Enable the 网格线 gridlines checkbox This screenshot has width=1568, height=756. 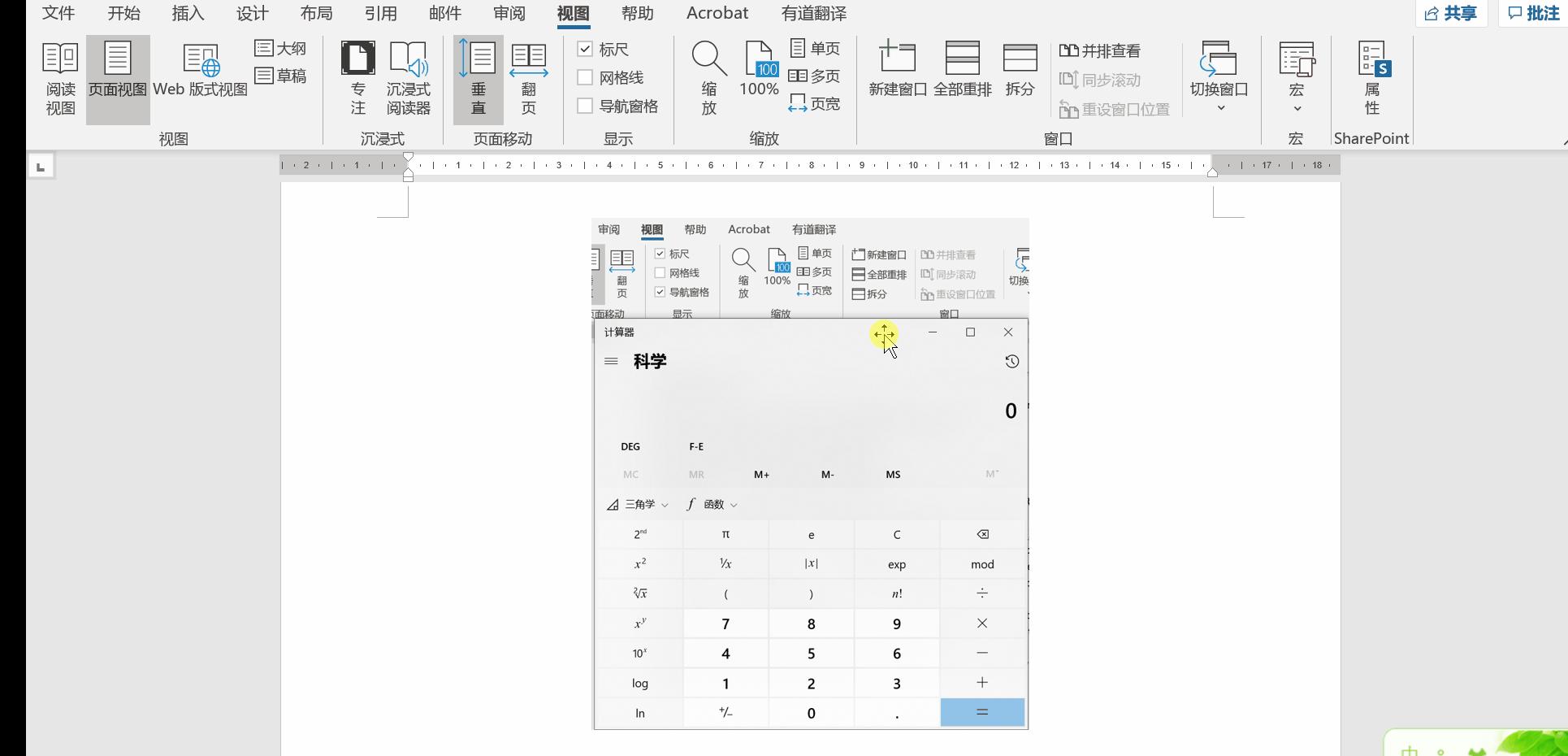pos(586,77)
